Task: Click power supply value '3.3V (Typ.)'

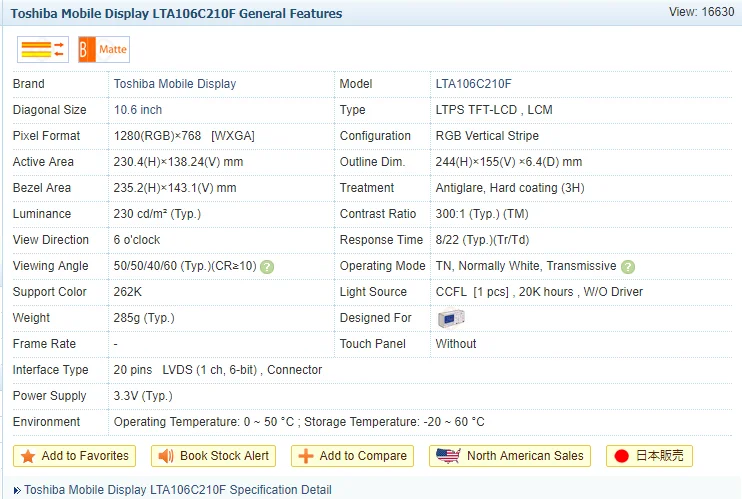Action: pos(143,396)
